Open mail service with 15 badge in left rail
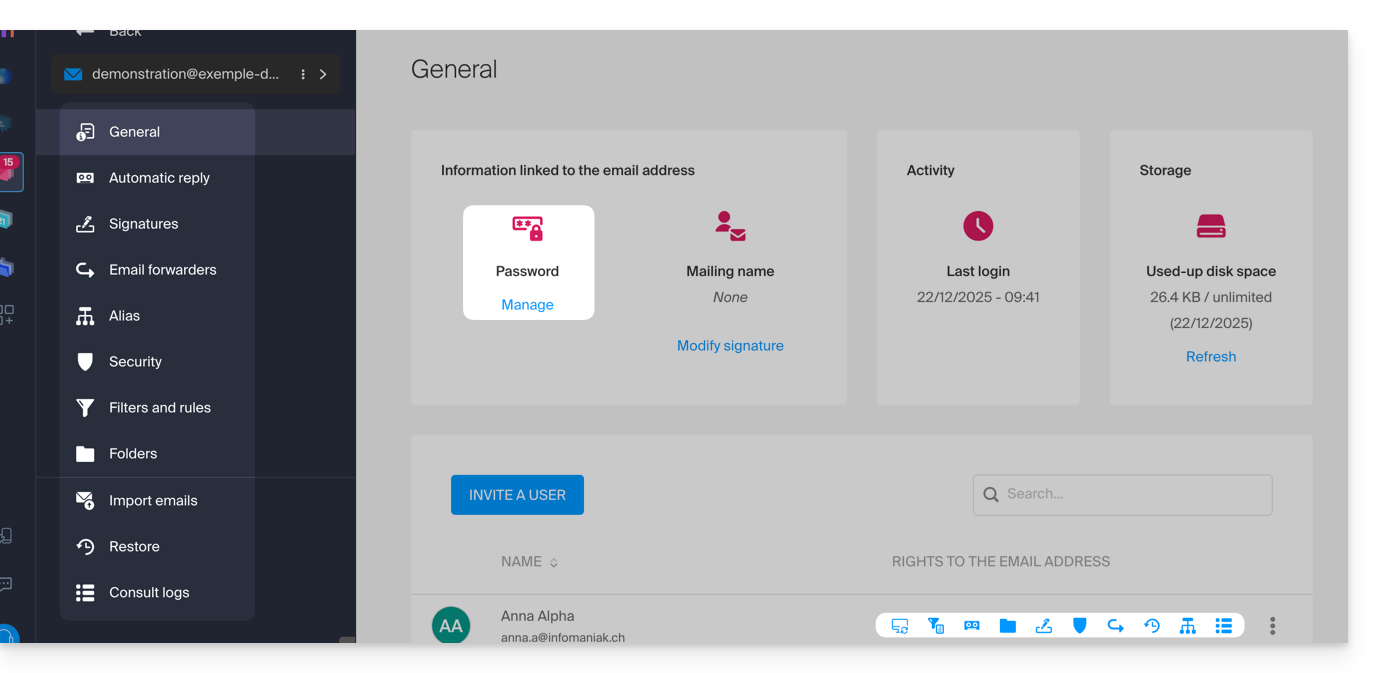This screenshot has width=1378, height=673. coord(9,172)
